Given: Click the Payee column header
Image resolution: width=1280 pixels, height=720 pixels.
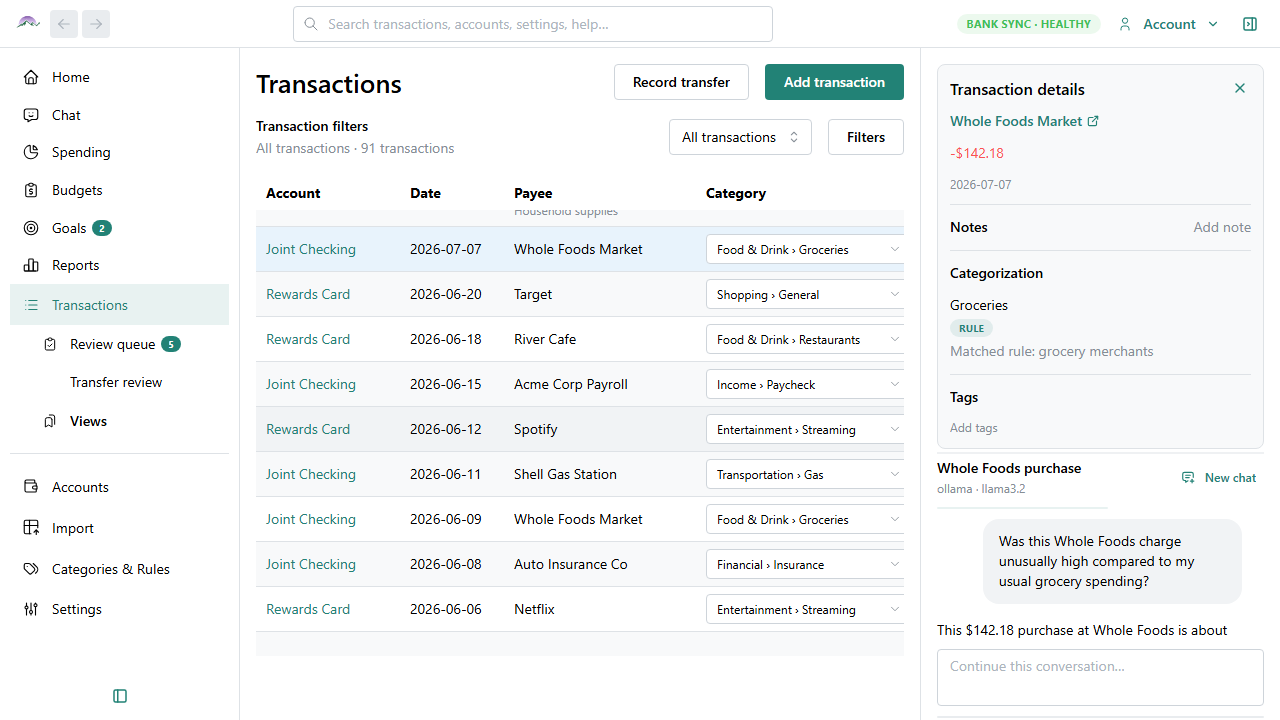Looking at the screenshot, I should 533,193.
